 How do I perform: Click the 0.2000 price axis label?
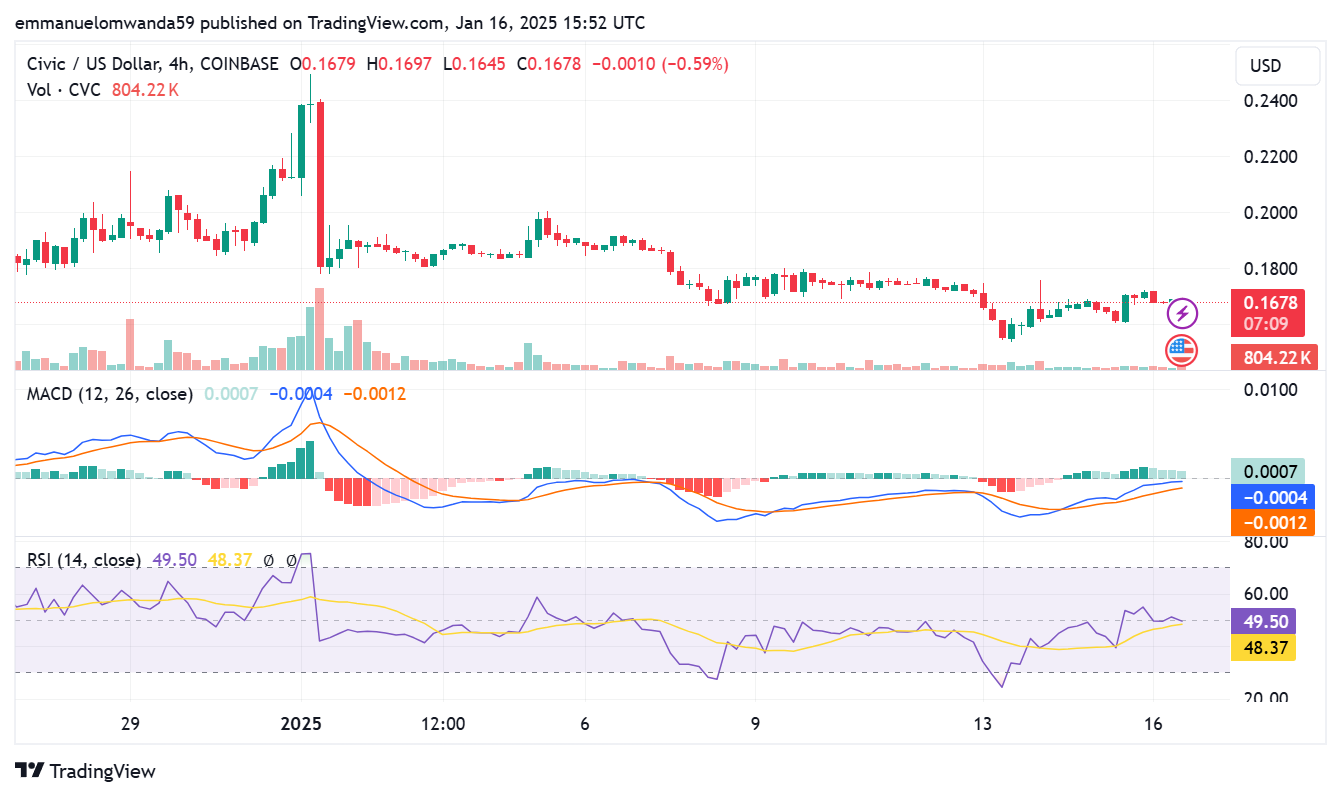coord(1270,213)
